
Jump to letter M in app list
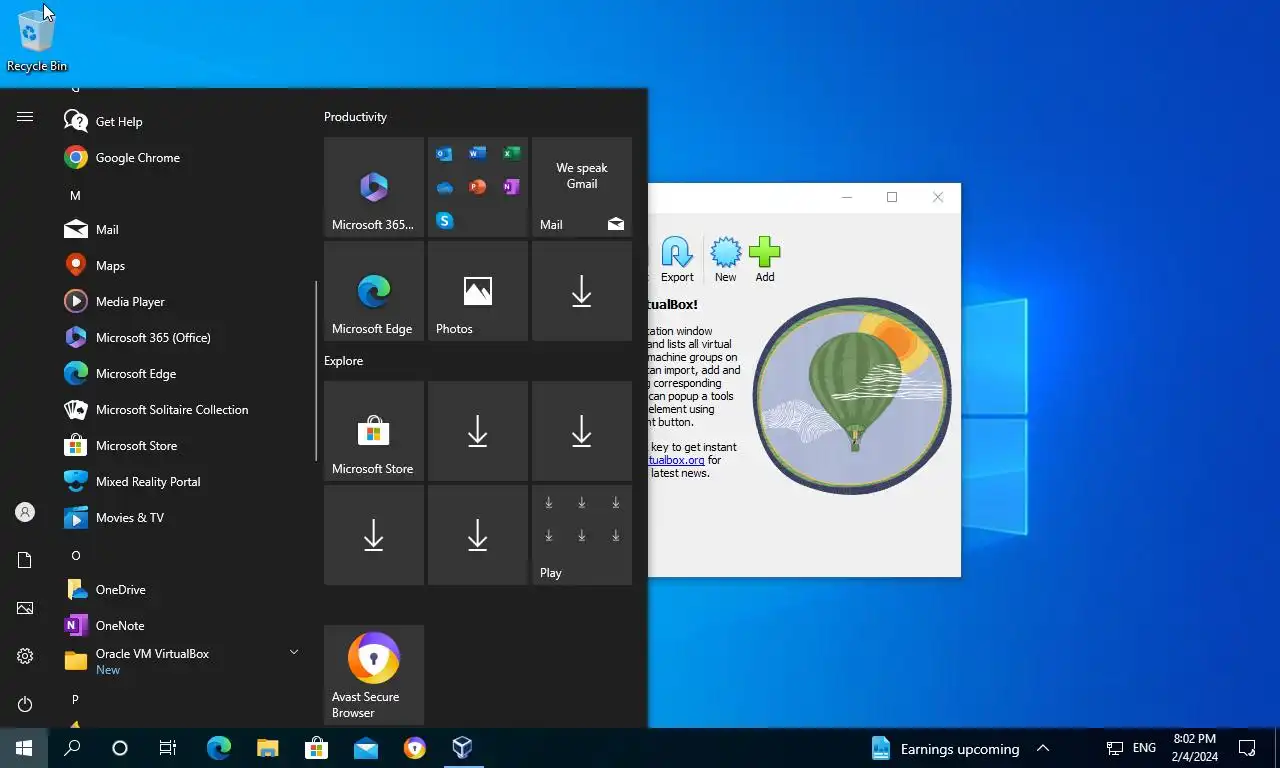pyautogui.click(x=75, y=196)
